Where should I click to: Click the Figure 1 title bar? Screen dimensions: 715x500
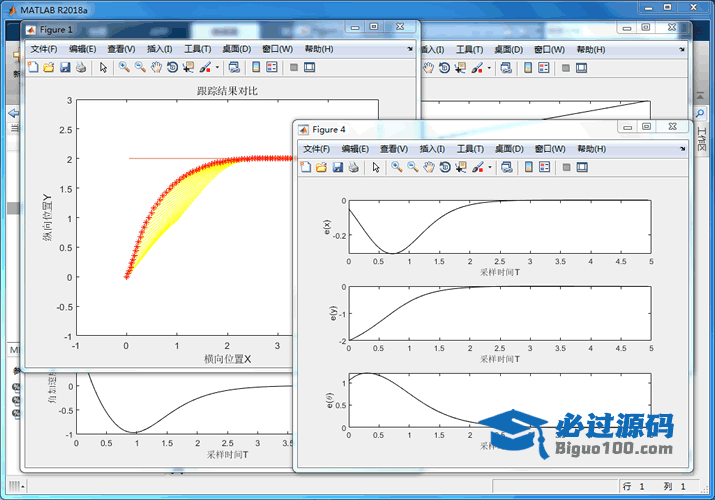pyautogui.click(x=200, y=30)
